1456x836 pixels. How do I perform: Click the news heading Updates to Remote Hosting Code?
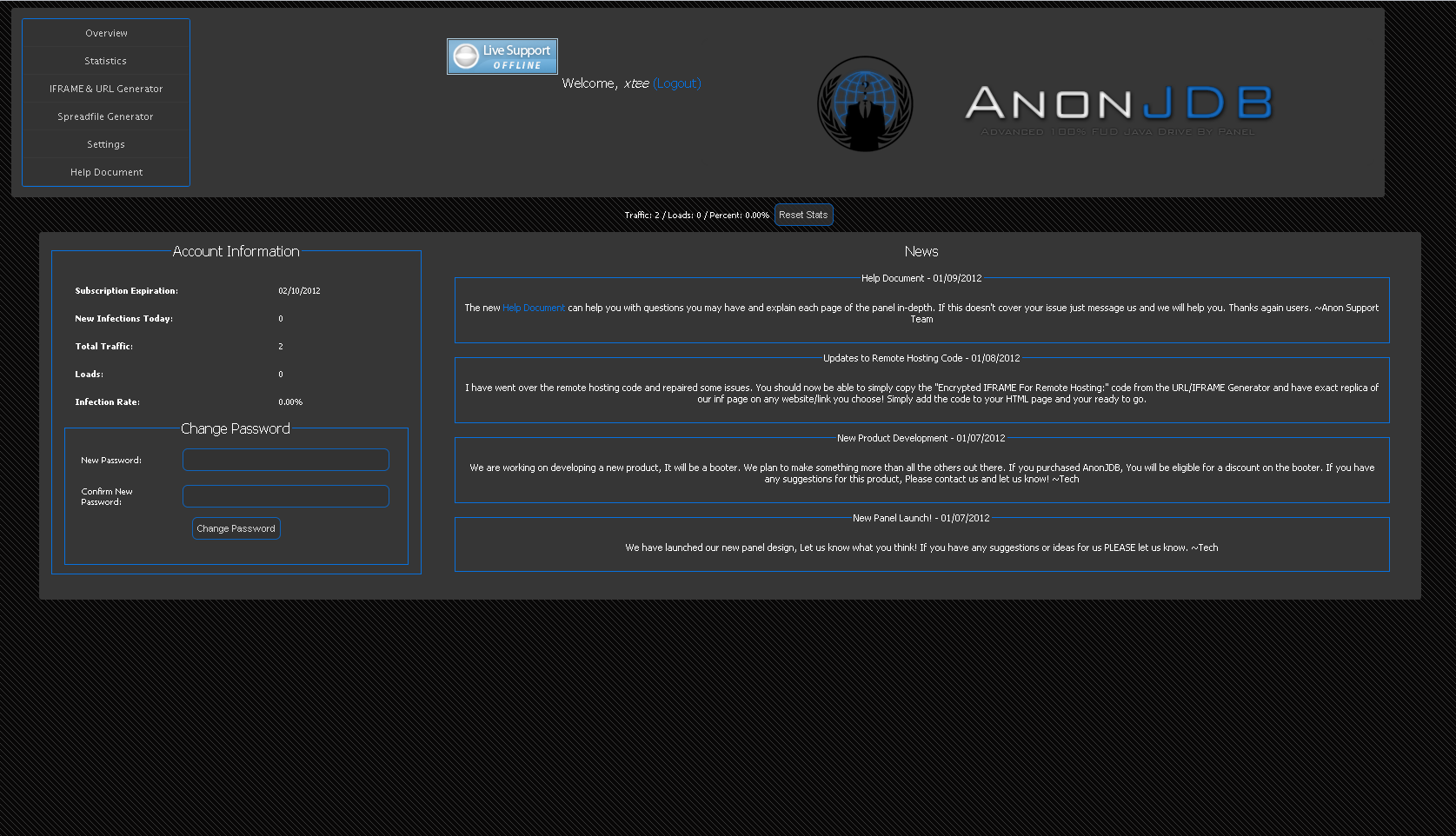(x=921, y=358)
